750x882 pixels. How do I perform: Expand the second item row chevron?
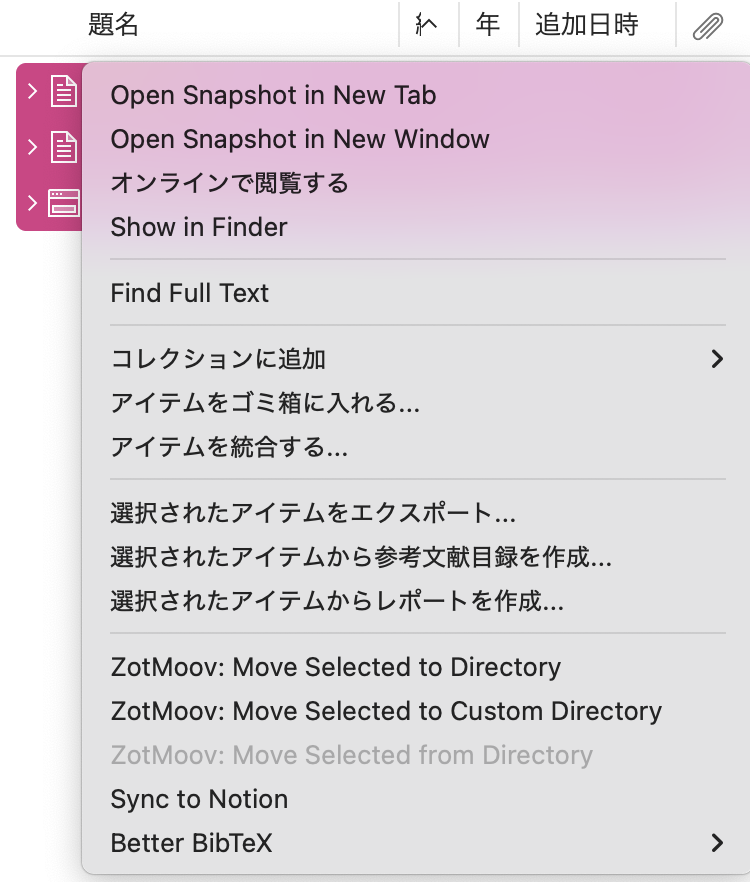click(33, 148)
